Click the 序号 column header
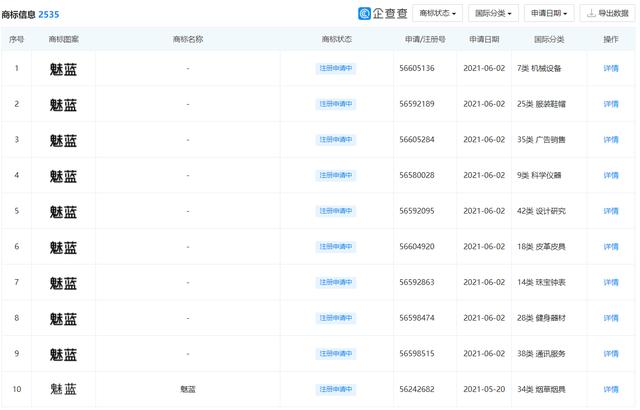Viewport: 640px width, 410px height. 16,39
